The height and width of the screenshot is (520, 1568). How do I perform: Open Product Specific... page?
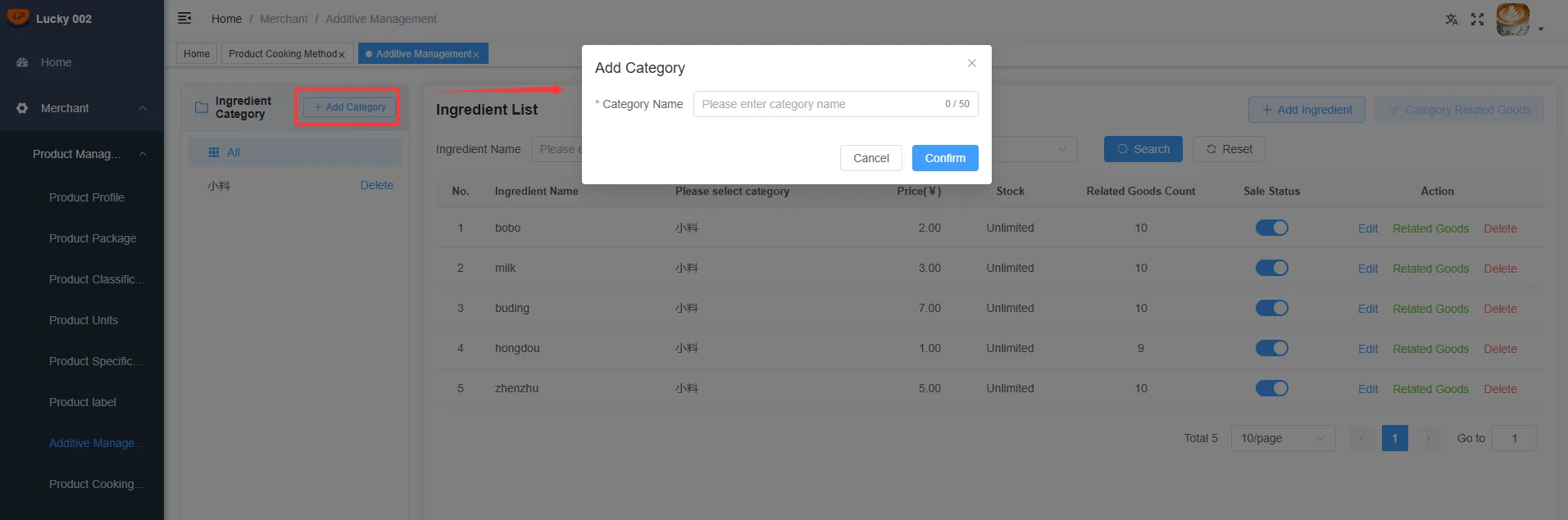96,361
